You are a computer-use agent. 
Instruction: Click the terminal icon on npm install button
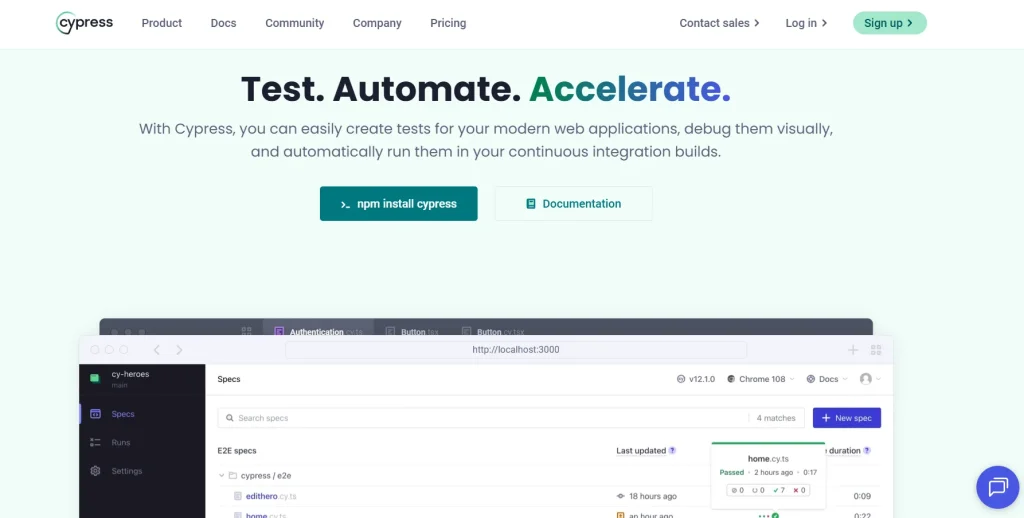point(345,204)
